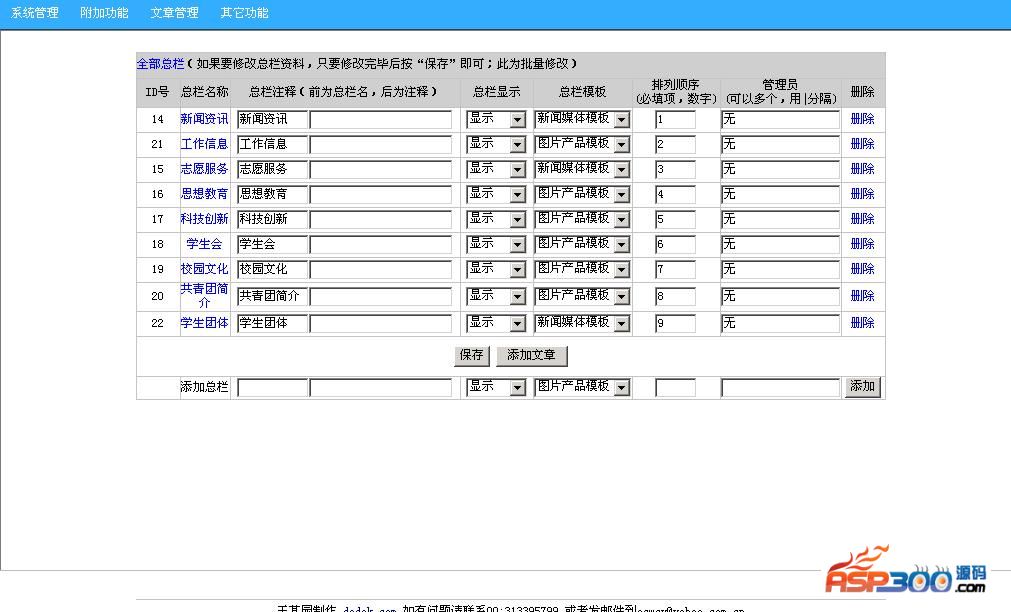Open the 学生会 column link
This screenshot has height=612, width=1011.
(x=204, y=244)
